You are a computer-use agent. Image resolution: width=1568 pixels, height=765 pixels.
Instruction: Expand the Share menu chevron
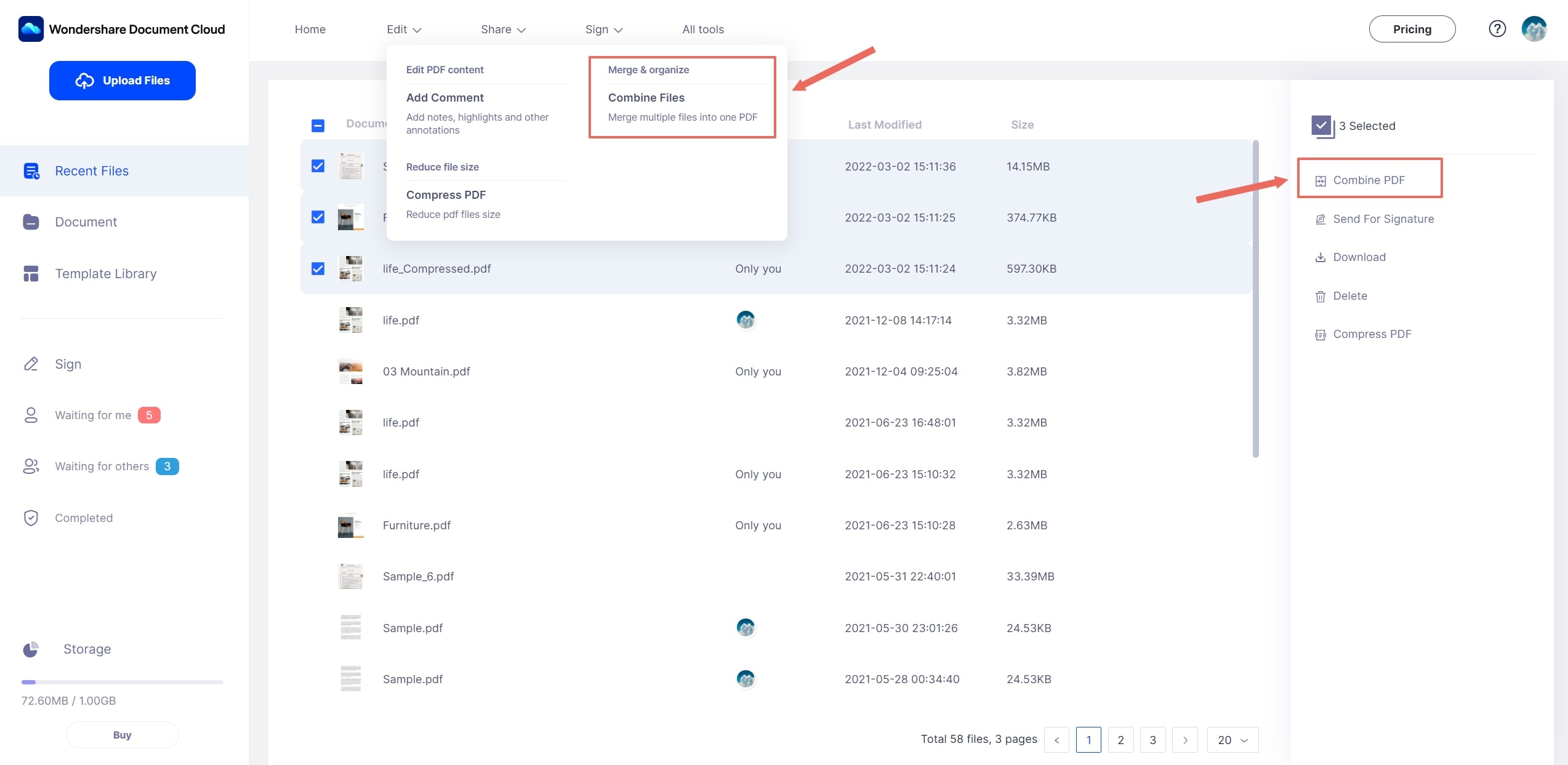(521, 30)
